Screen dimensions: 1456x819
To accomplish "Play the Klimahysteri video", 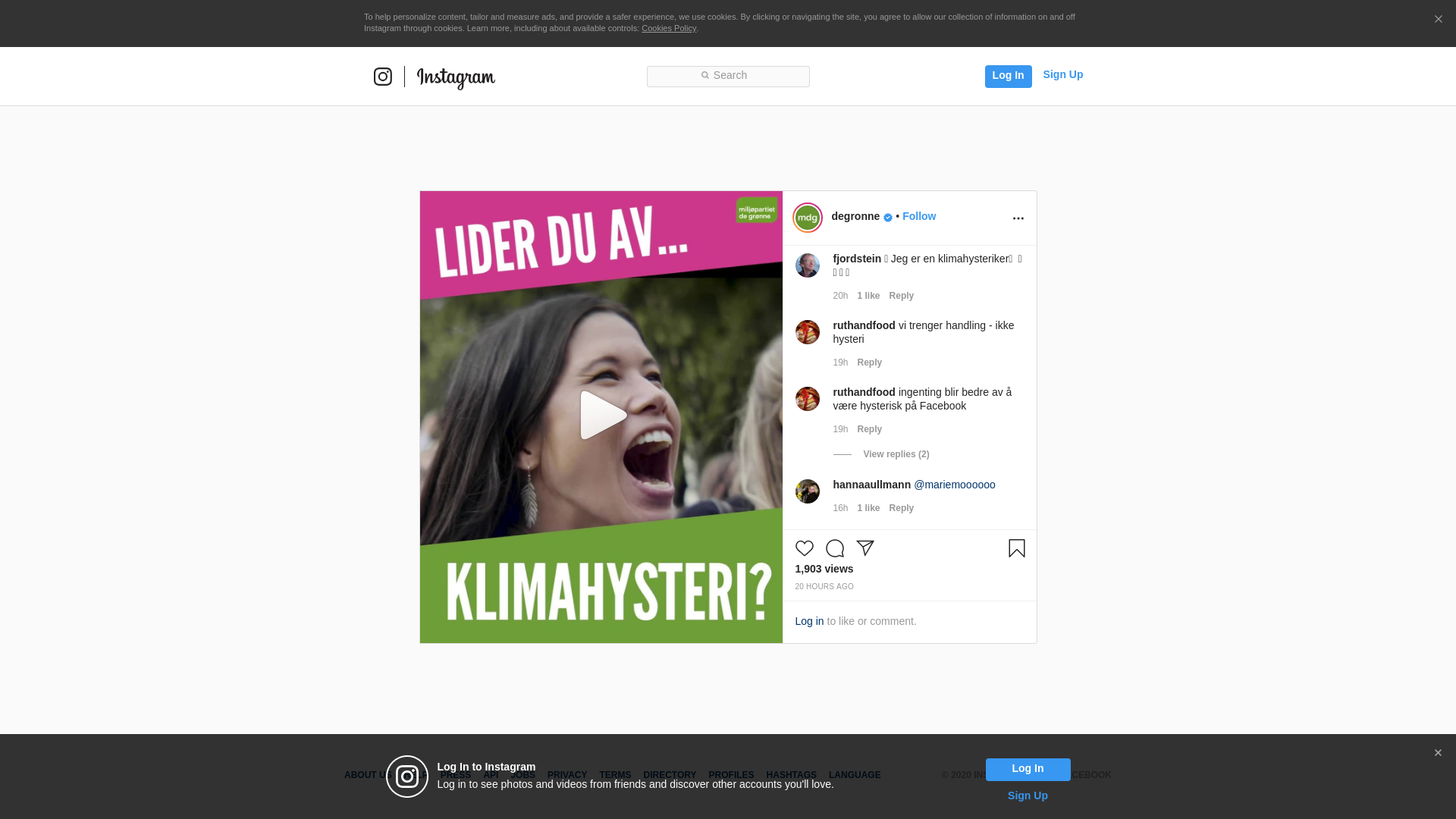I will coord(602,416).
